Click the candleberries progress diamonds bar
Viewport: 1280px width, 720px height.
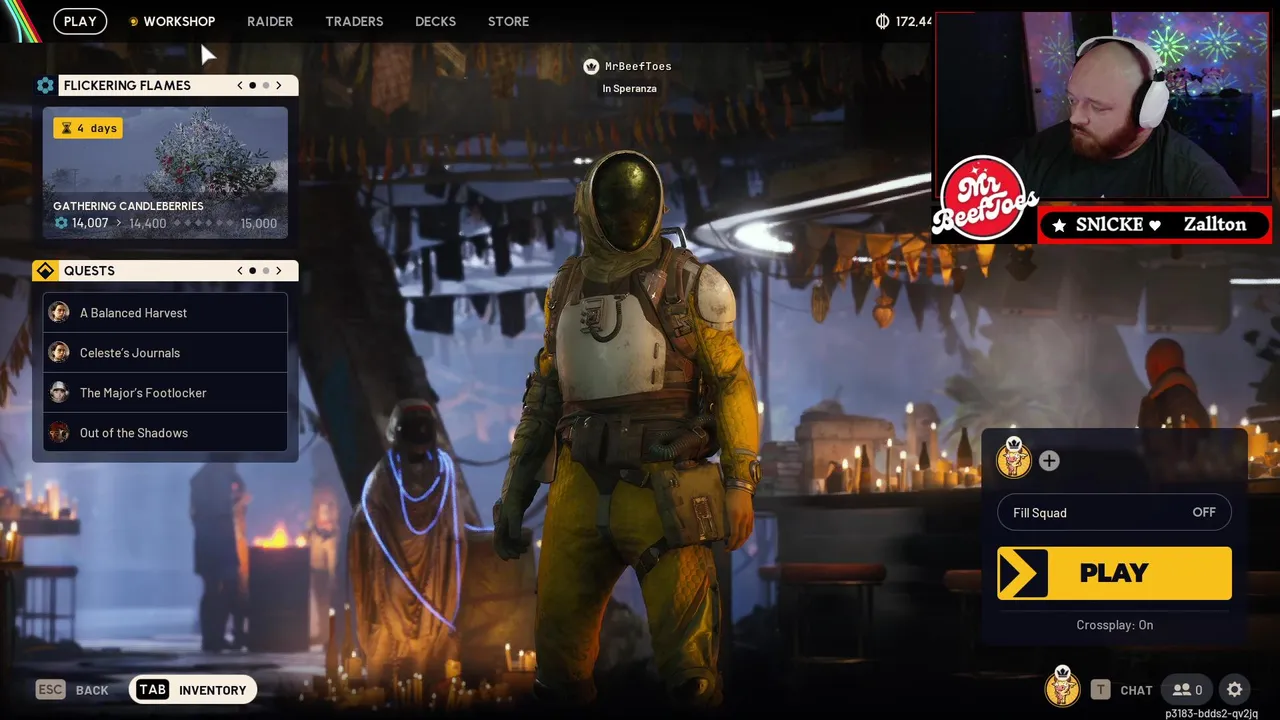point(203,223)
